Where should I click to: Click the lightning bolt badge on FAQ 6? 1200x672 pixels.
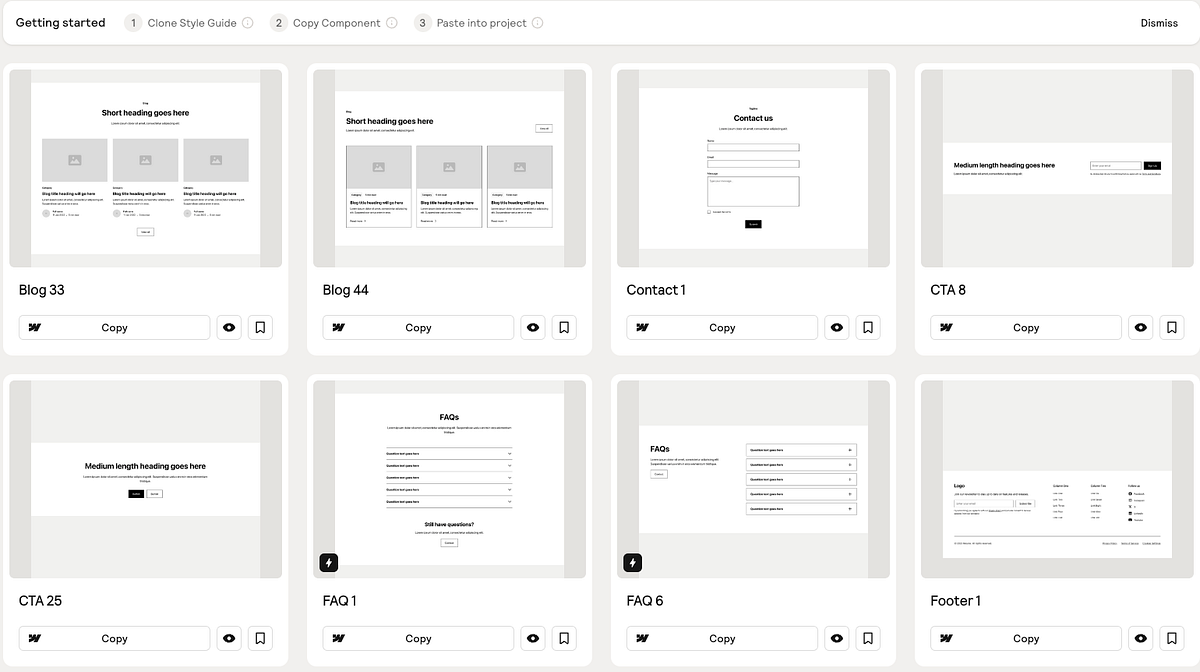click(x=632, y=562)
